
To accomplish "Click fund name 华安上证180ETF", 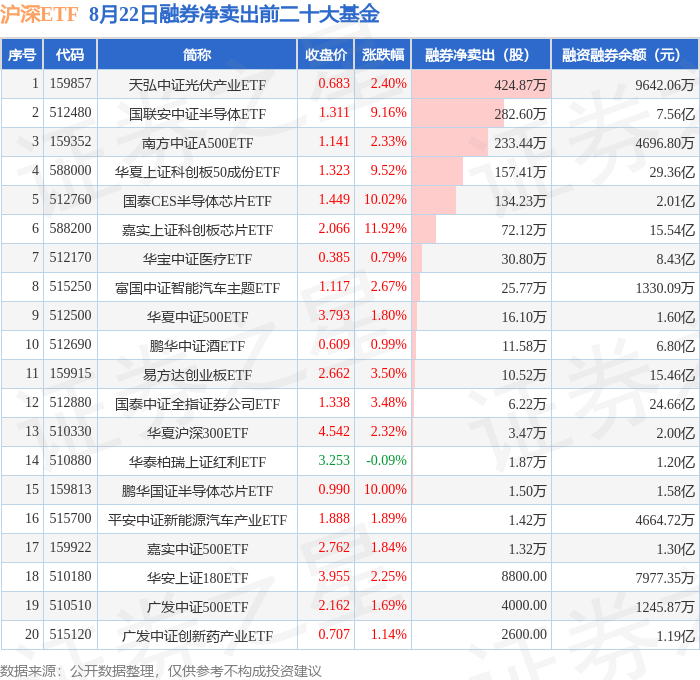I will tap(197, 578).
